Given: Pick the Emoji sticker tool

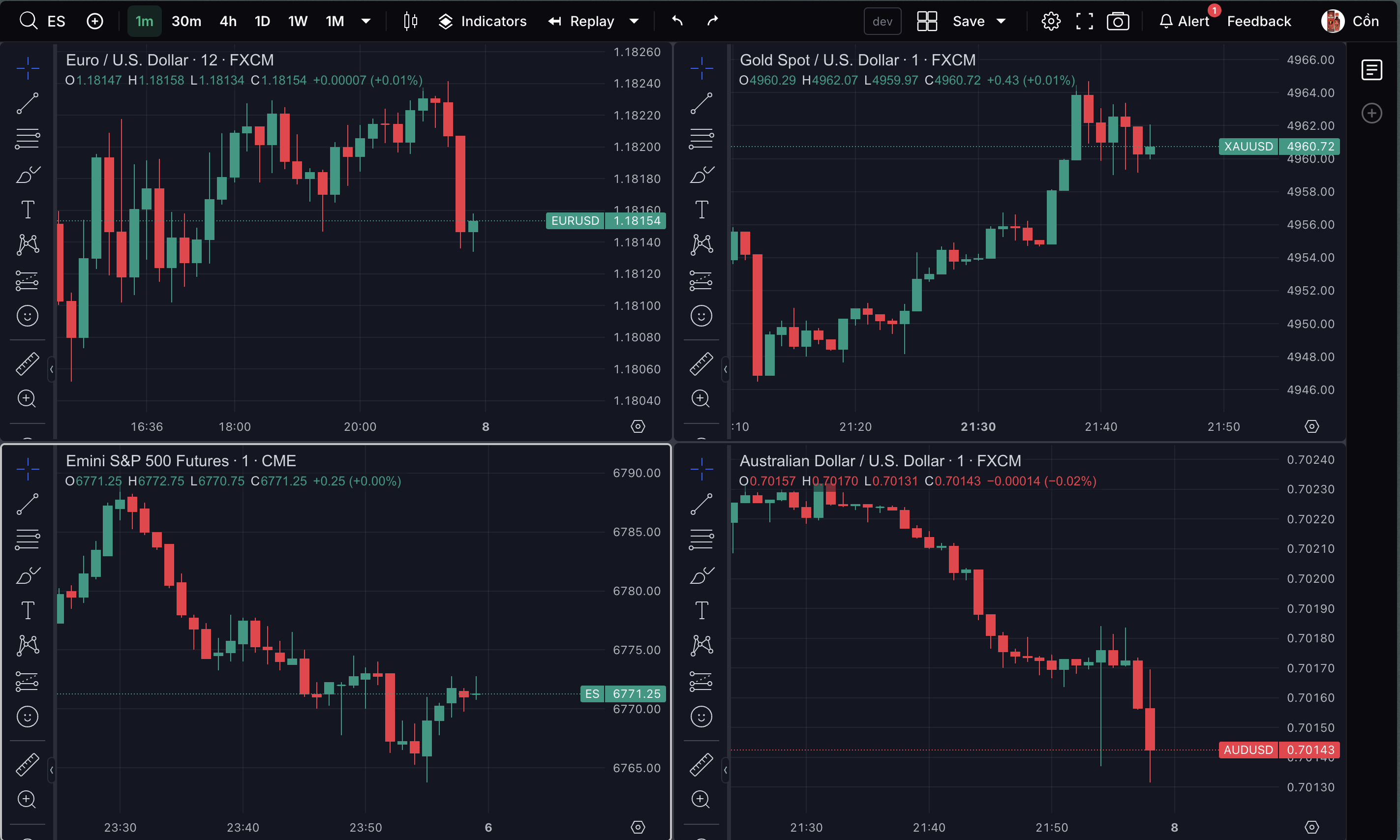Looking at the screenshot, I should 27,316.
